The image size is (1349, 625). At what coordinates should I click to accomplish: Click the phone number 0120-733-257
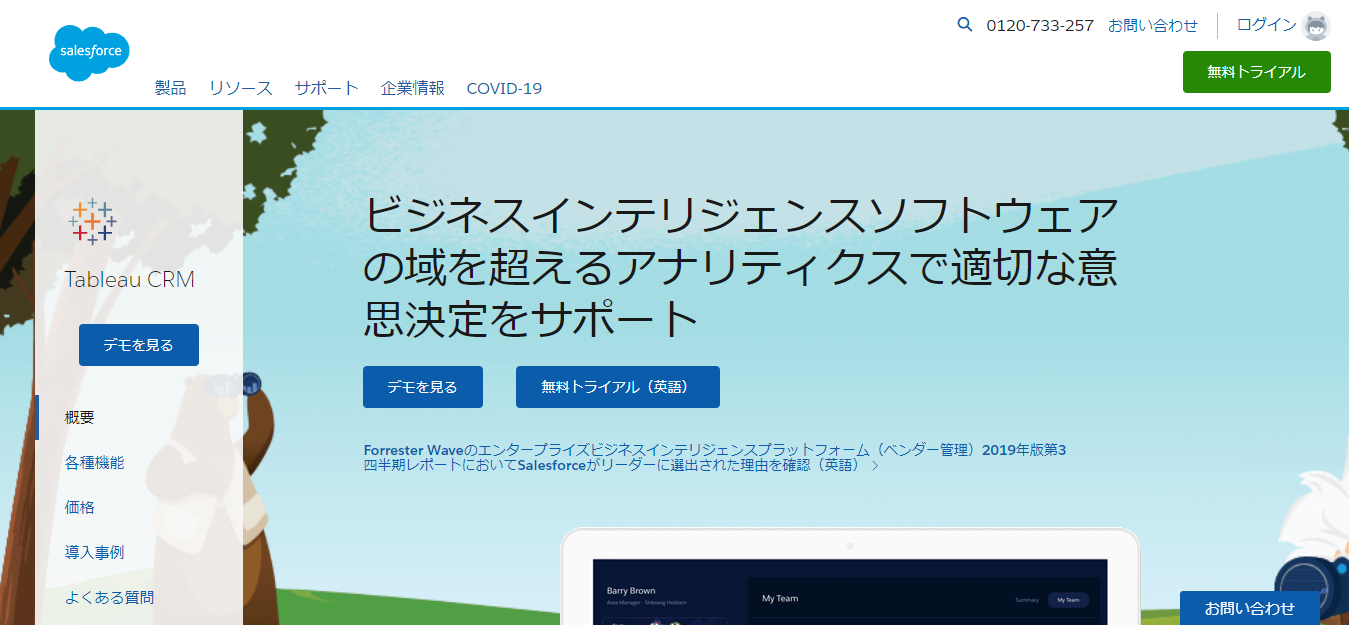pos(1040,26)
